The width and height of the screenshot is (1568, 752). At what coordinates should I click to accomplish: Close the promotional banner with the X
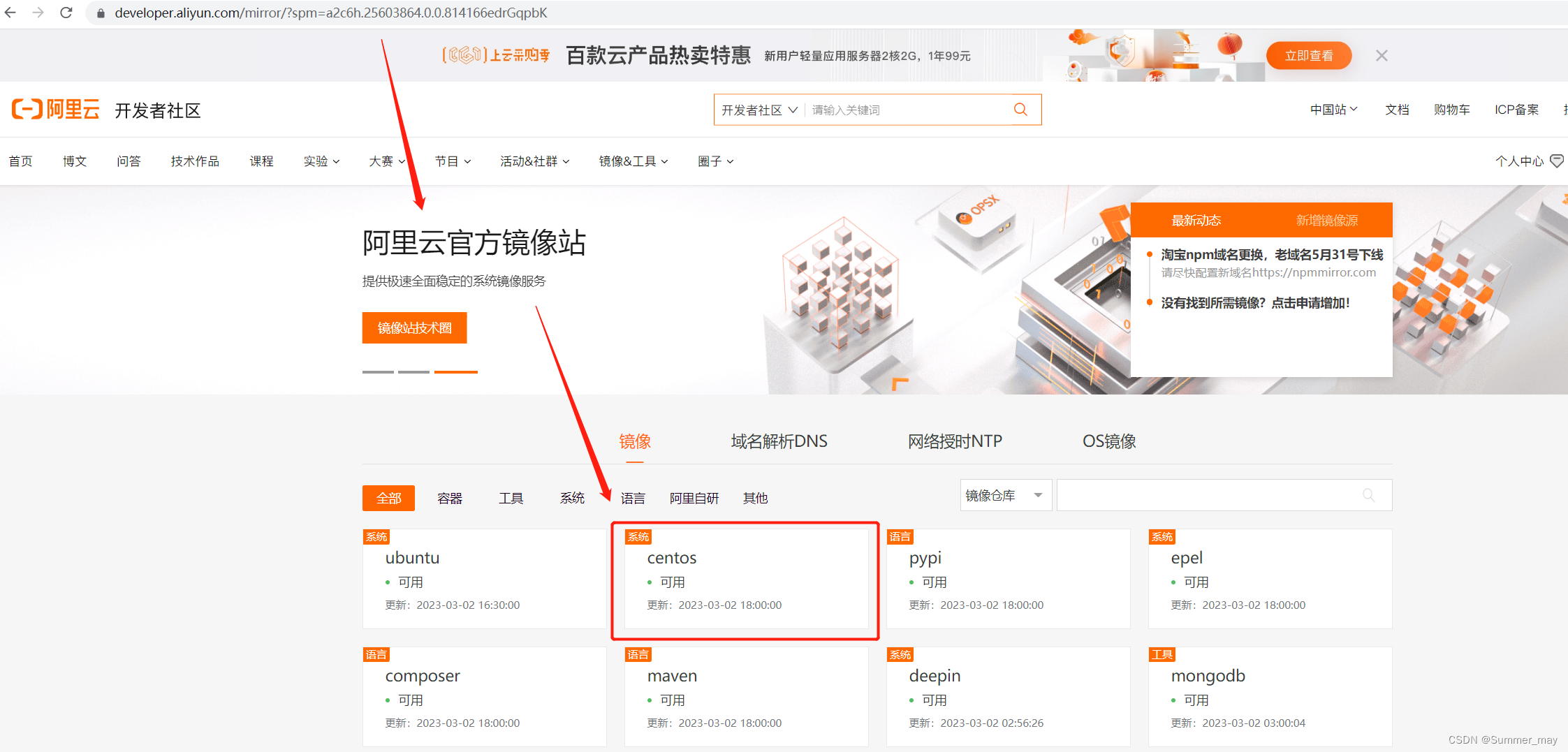click(x=1382, y=56)
